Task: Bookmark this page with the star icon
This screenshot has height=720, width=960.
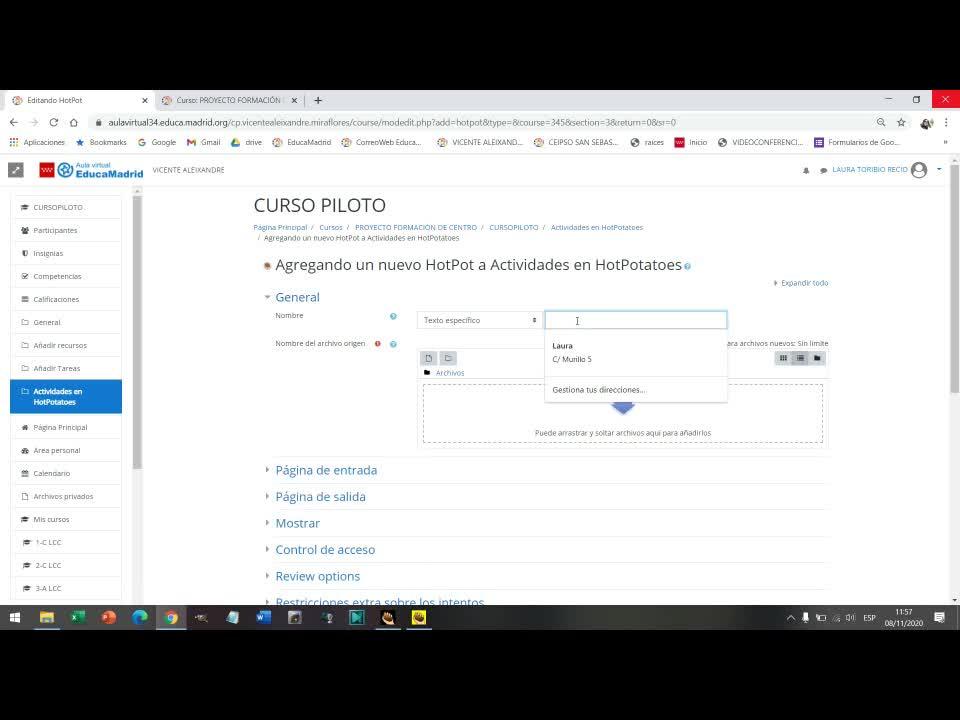Action: 901,122
